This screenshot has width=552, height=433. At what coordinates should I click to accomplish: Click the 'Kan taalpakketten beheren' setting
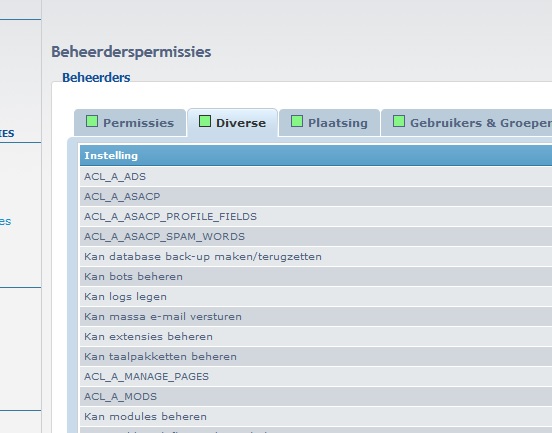(x=316, y=357)
